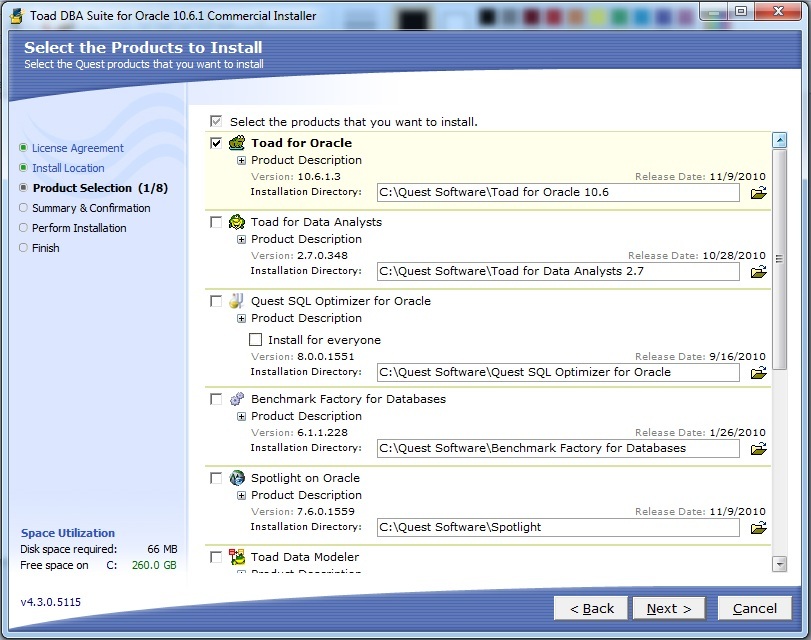811x640 pixels.
Task: Enable the Install for everyone checkbox
Action: 256,340
